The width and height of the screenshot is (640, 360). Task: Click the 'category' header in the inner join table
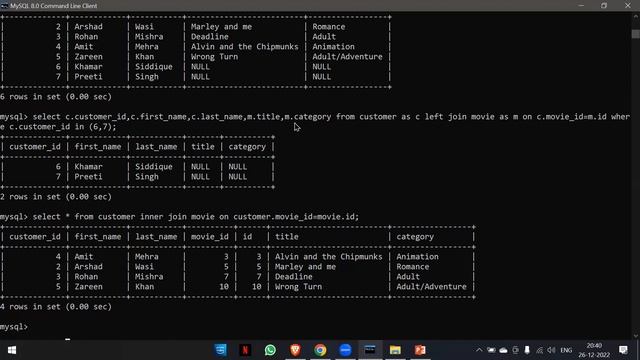pyautogui.click(x=415, y=237)
